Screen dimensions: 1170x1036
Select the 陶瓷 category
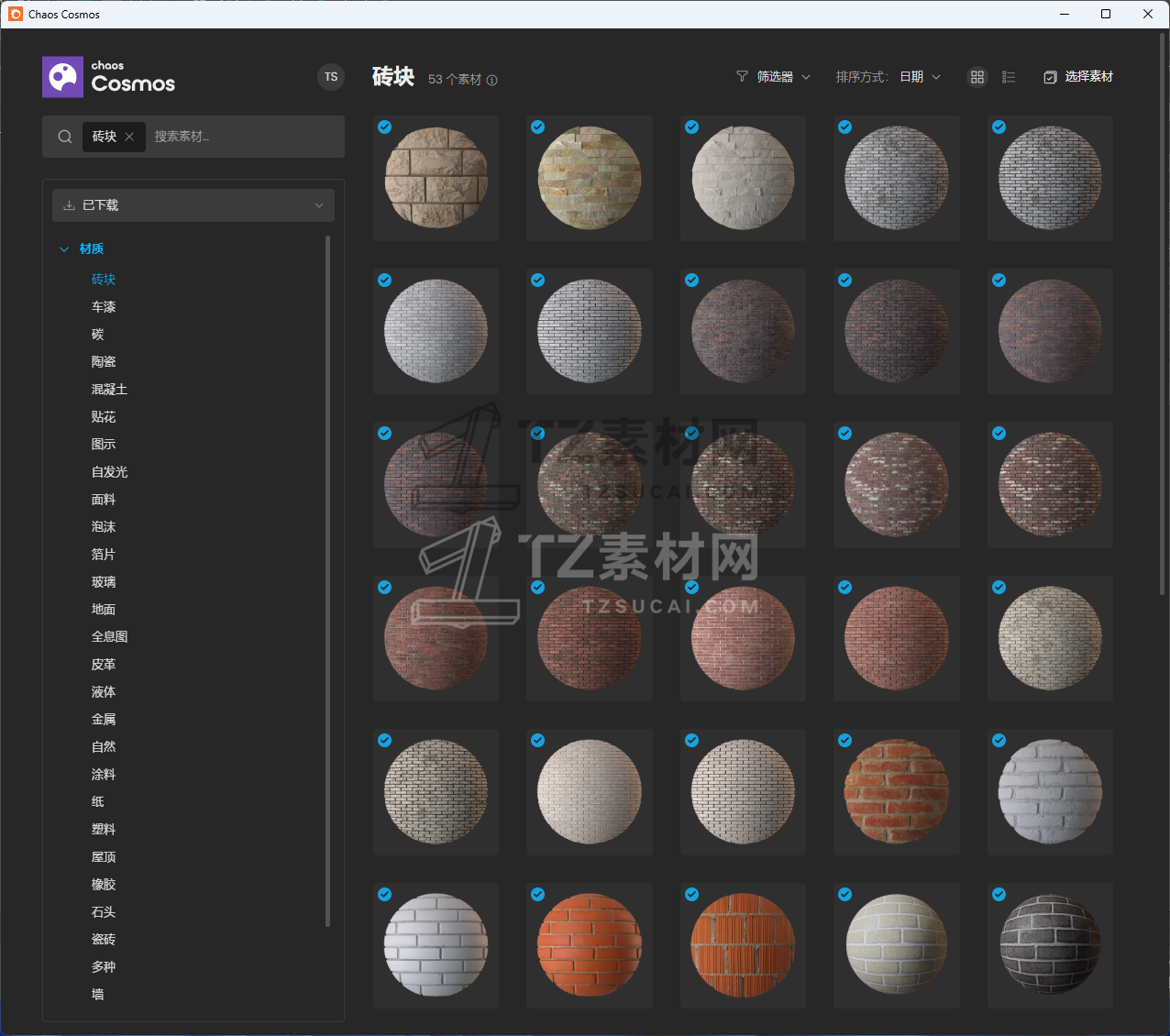(x=104, y=362)
